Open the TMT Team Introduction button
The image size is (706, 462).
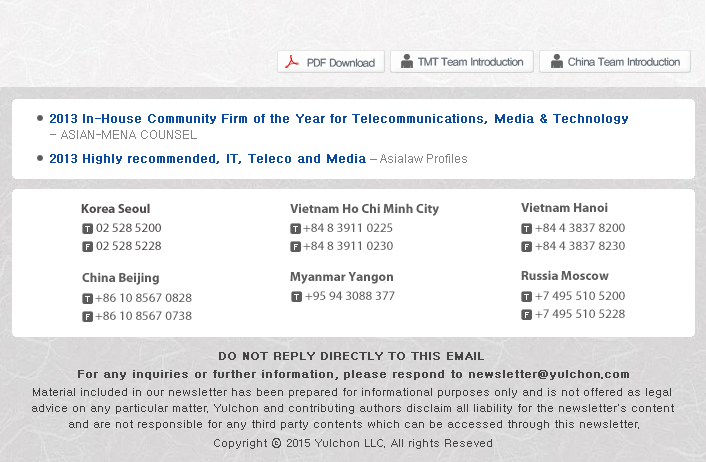click(462, 62)
